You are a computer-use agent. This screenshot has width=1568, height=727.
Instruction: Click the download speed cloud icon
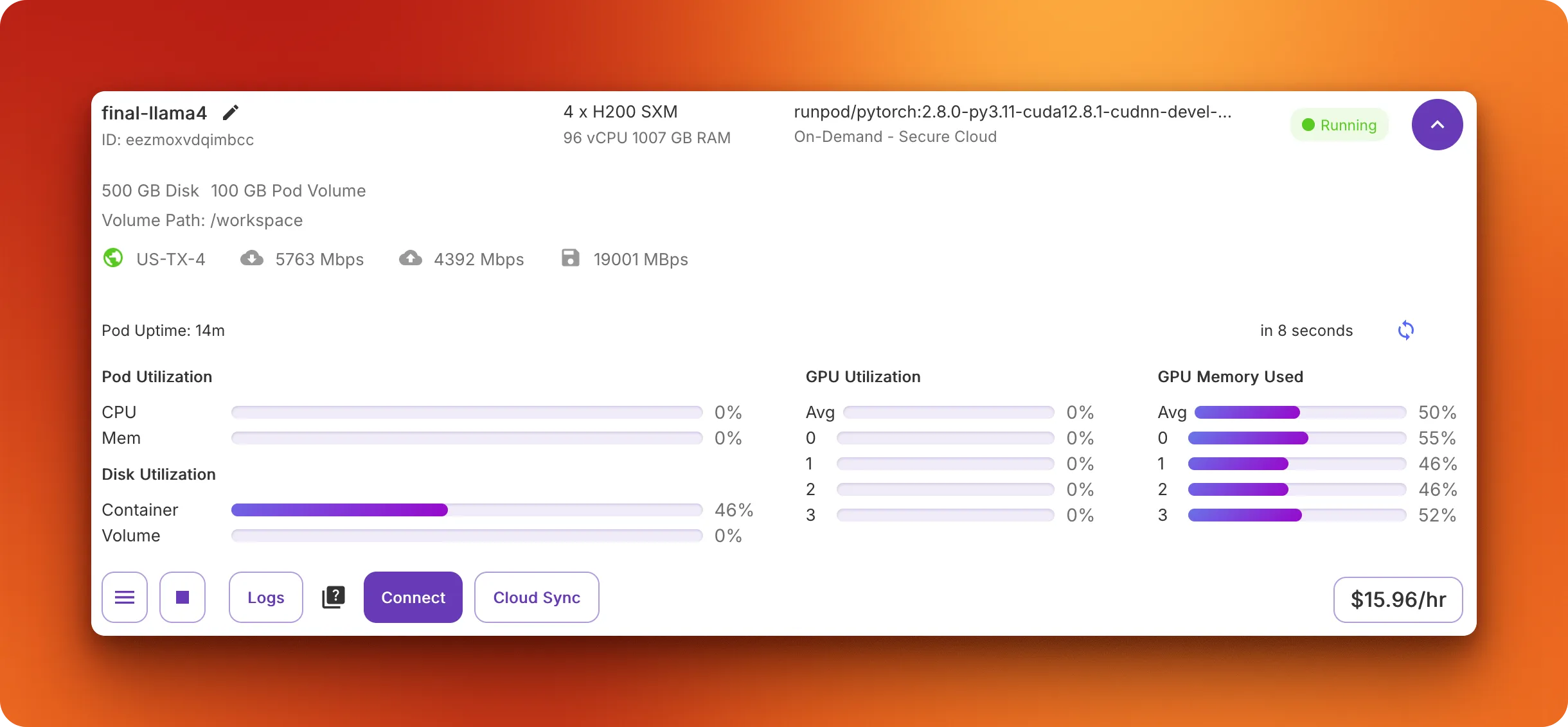coord(253,258)
